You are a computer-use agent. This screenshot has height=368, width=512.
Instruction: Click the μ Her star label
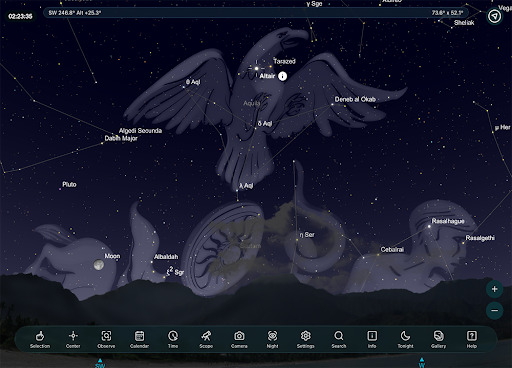pyautogui.click(x=503, y=127)
